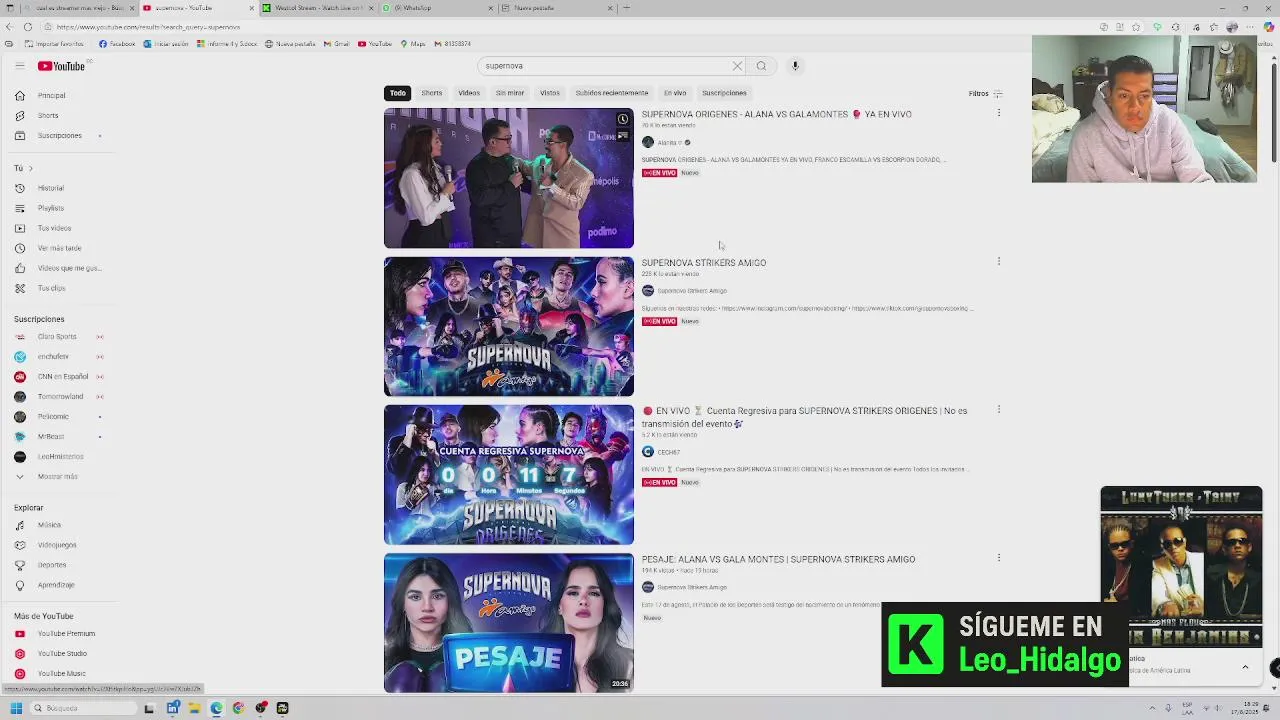
Task: Open more options for Cuenta Regresiva result
Action: click(998, 410)
